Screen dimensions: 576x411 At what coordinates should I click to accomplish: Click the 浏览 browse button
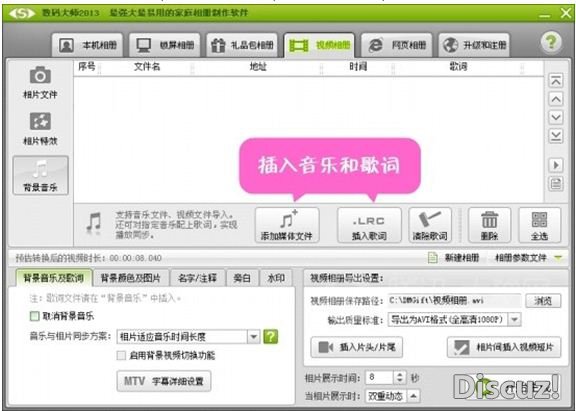[543, 301]
